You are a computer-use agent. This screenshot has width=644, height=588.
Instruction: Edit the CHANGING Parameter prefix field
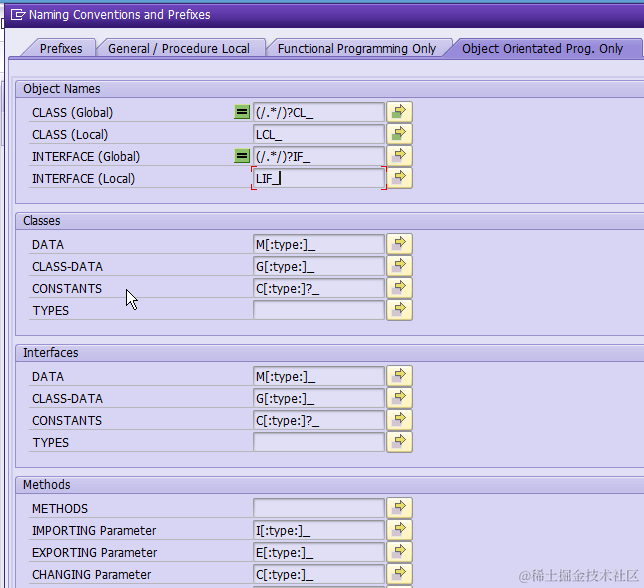(x=319, y=574)
